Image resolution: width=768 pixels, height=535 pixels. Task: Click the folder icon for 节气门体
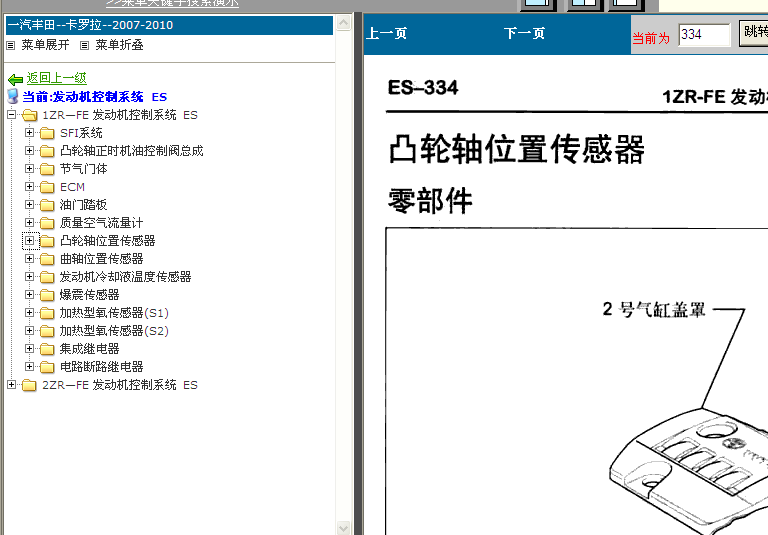47,169
